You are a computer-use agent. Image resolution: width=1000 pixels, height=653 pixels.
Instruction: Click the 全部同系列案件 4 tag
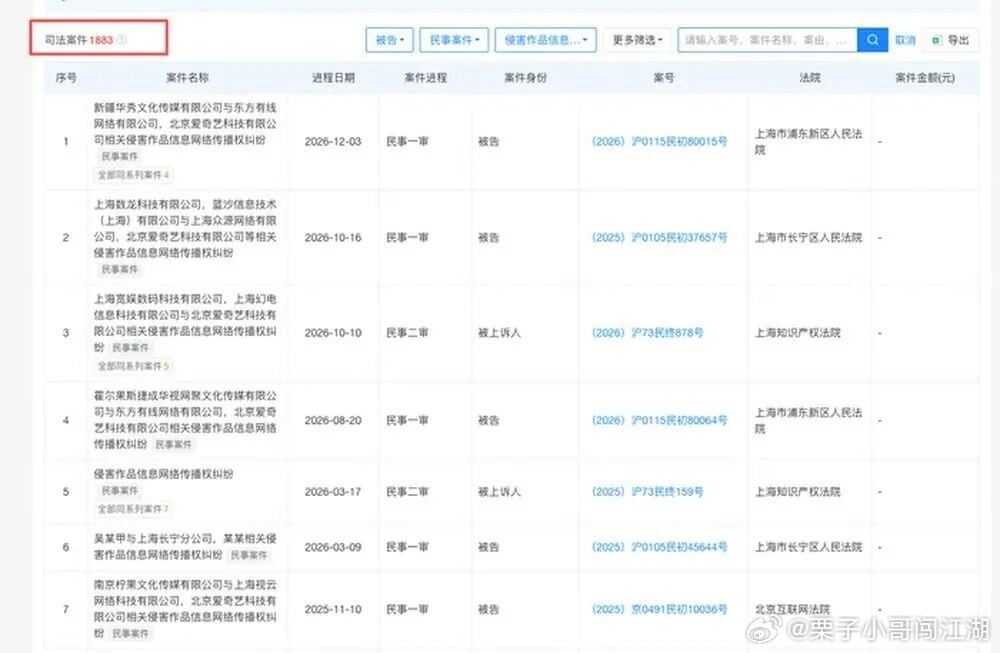pyautogui.click(x=133, y=175)
